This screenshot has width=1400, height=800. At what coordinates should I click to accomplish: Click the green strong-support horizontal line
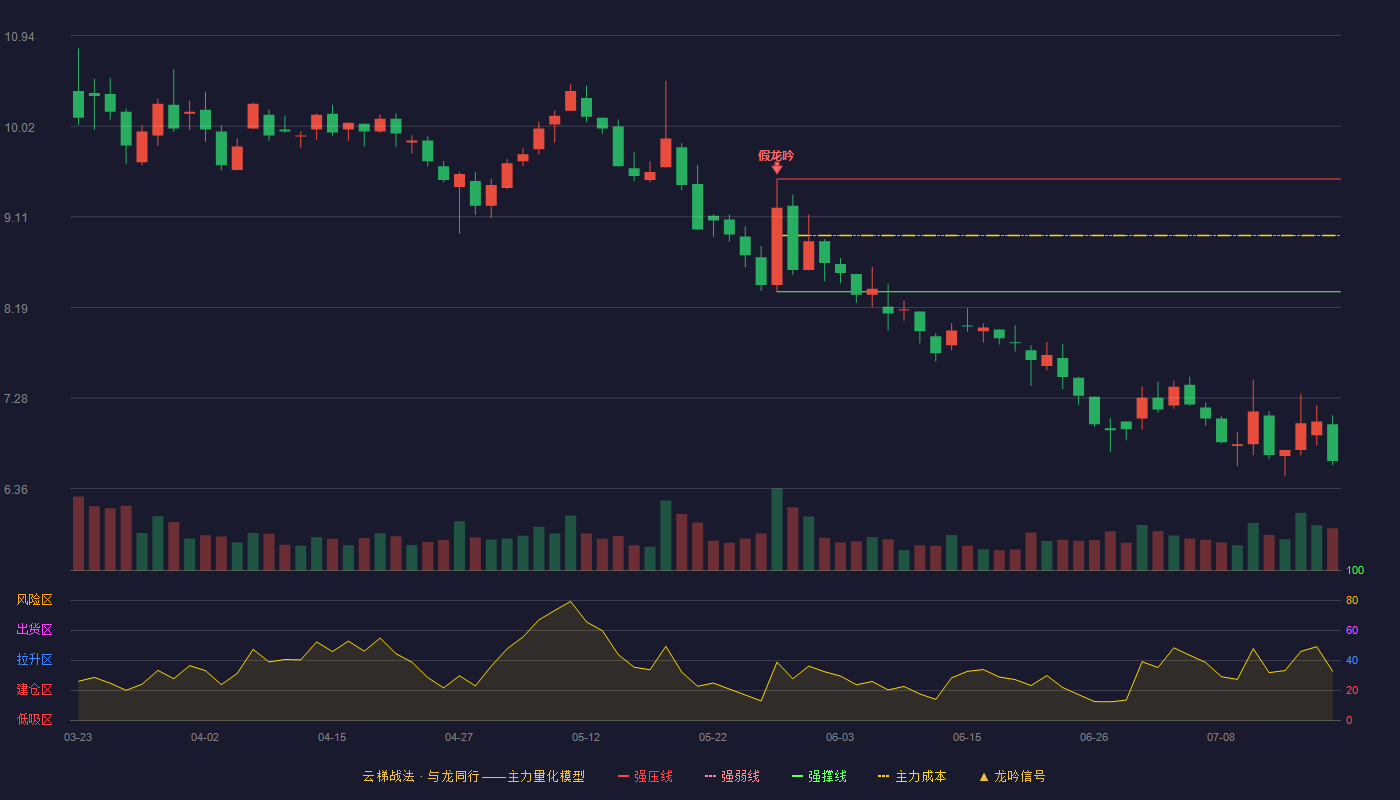pyautogui.click(x=1058, y=292)
